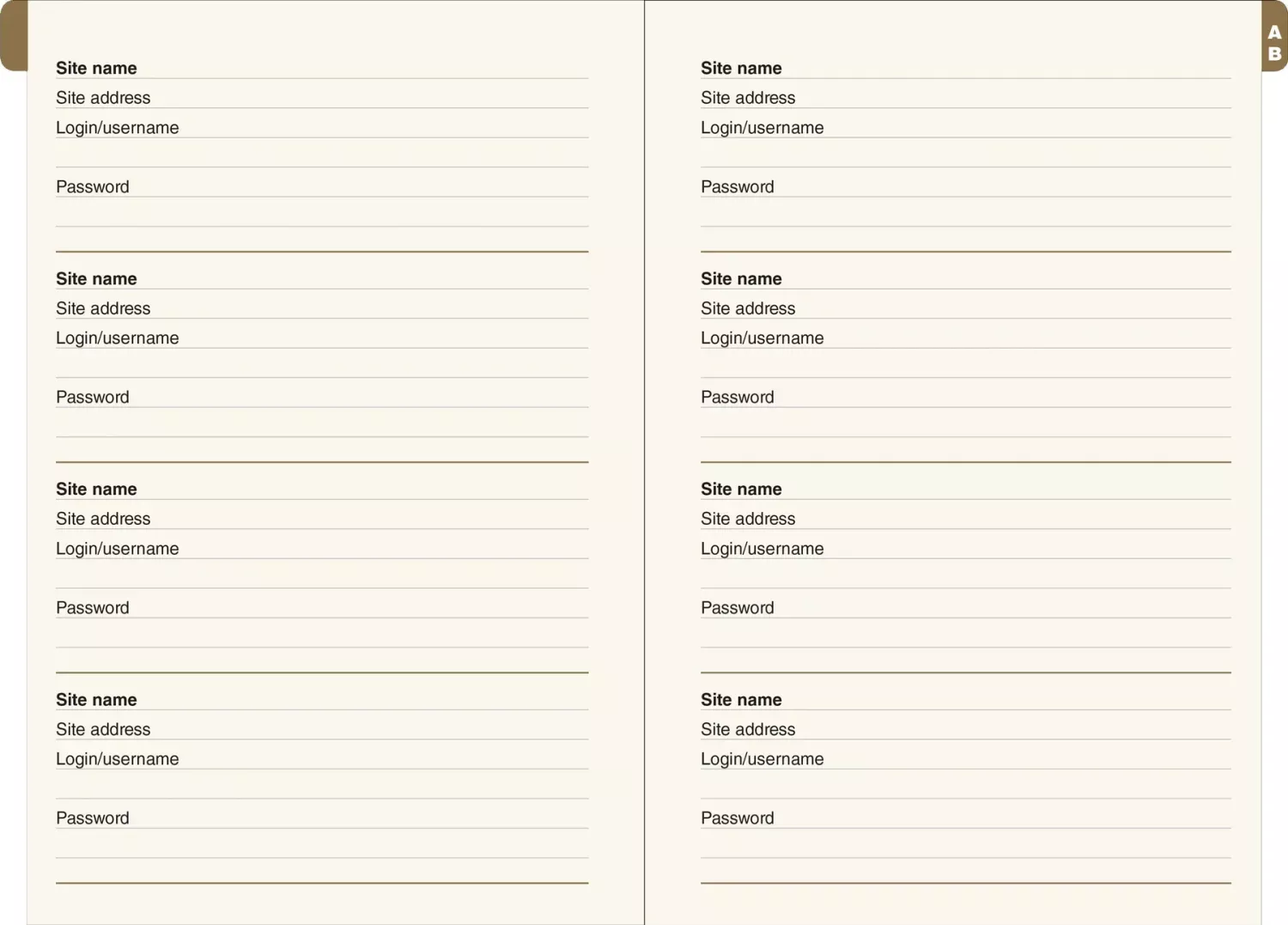Click "Site address" in right page's second entry
Viewport: 1288px width, 925px height.
pyautogui.click(x=748, y=308)
